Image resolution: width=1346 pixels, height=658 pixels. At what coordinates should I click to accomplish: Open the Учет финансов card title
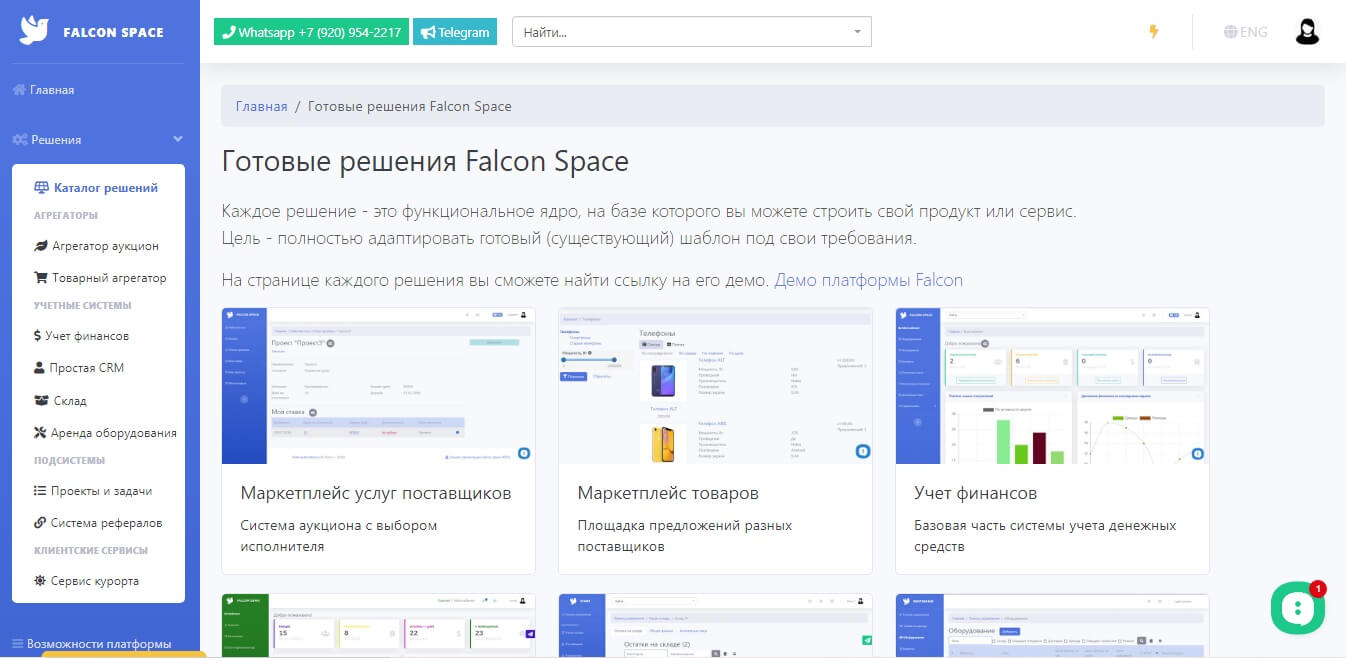click(x=976, y=493)
